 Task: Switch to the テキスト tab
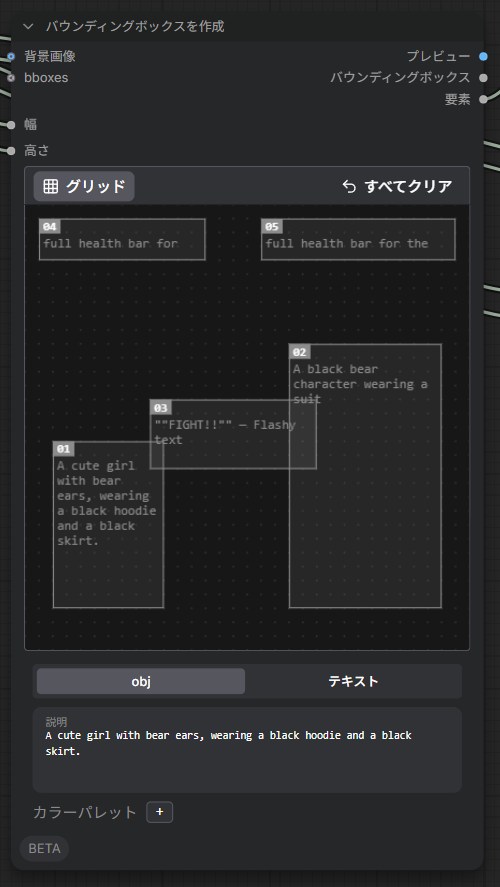(354, 681)
